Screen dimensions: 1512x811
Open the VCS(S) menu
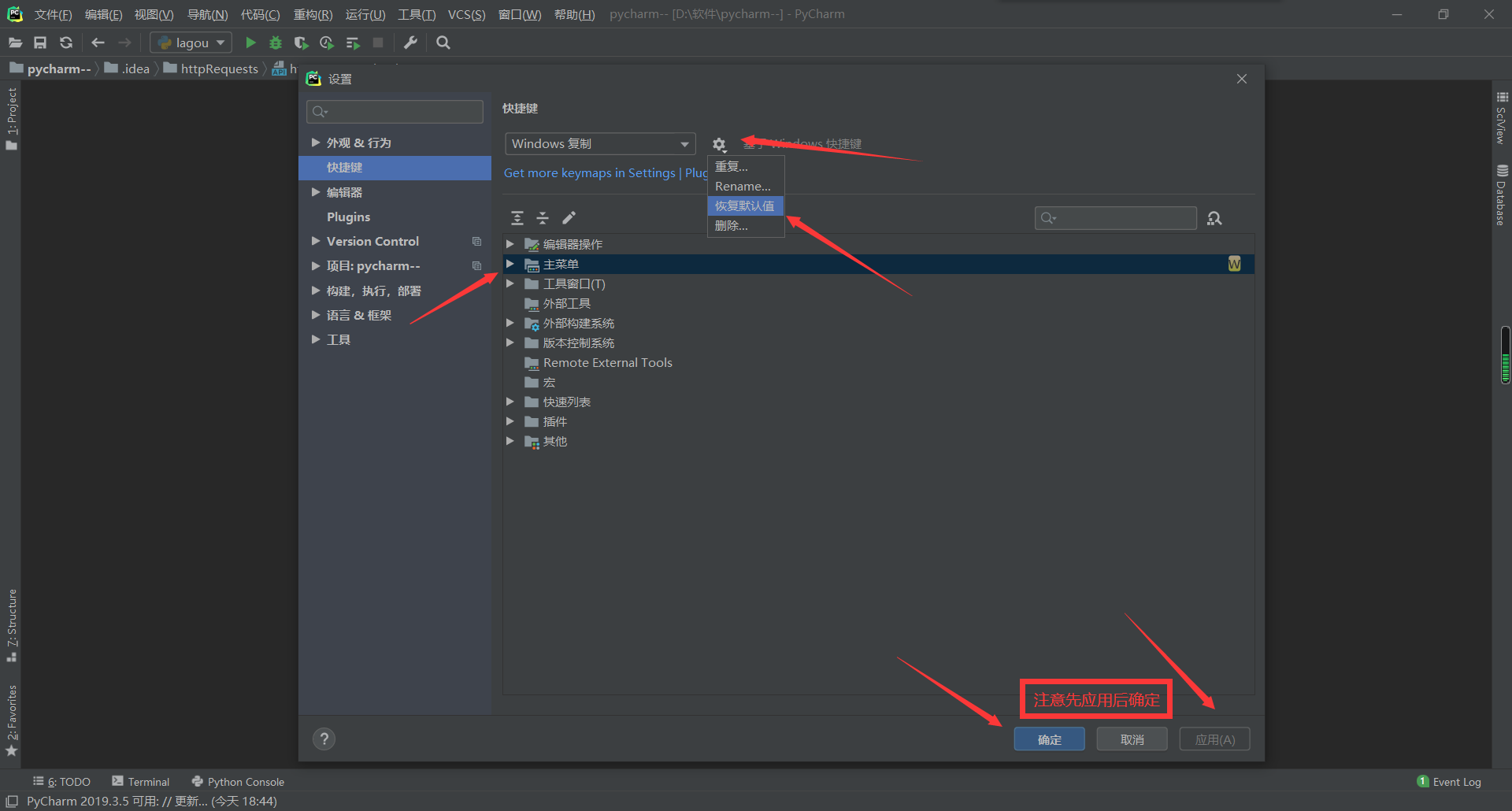click(466, 14)
